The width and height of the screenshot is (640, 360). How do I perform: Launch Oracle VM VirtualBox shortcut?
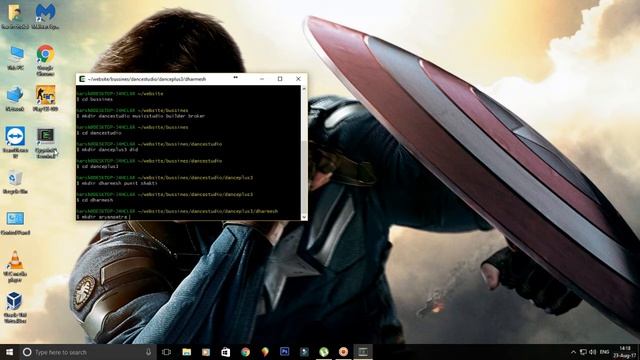[x=15, y=307]
